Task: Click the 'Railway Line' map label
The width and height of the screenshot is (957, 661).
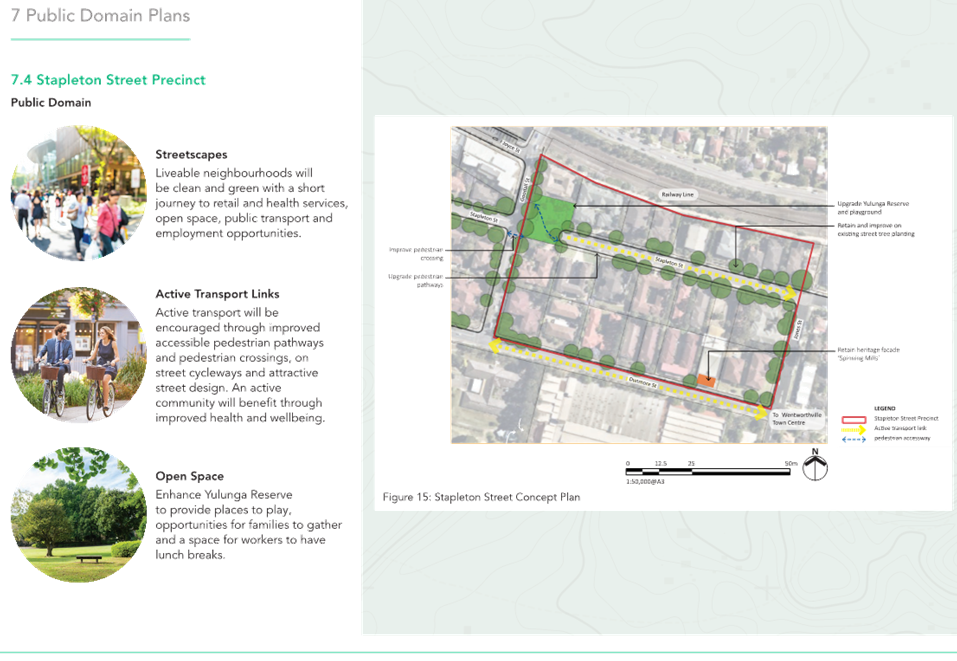Action: (x=676, y=196)
